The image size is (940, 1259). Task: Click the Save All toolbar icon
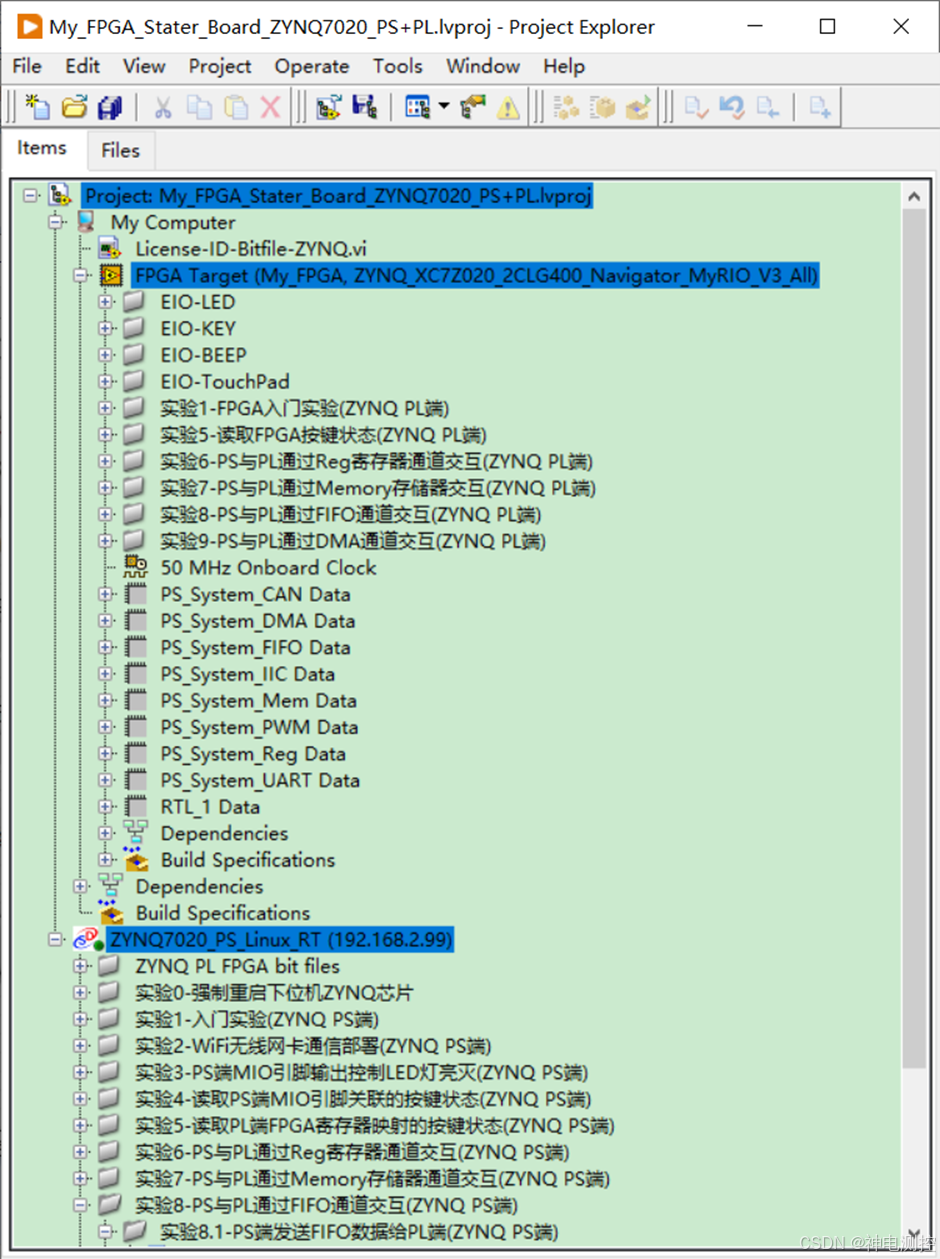click(x=109, y=107)
